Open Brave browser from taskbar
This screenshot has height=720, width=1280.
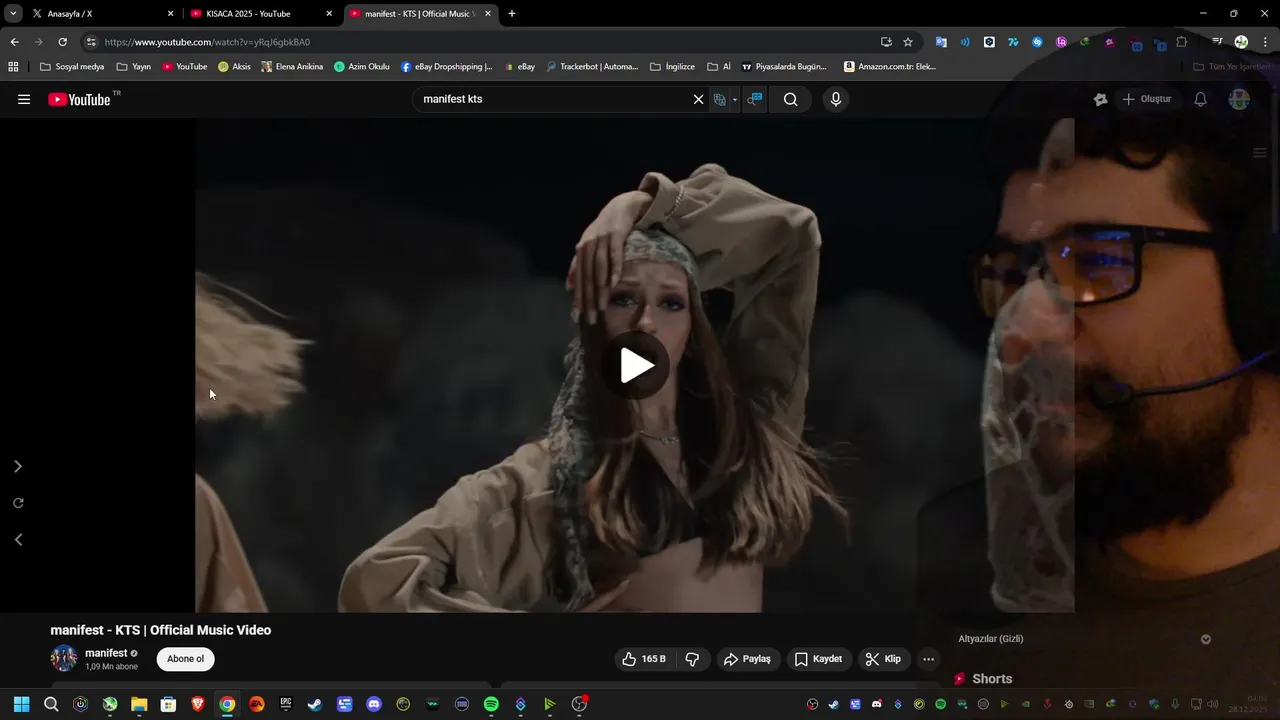tap(198, 704)
